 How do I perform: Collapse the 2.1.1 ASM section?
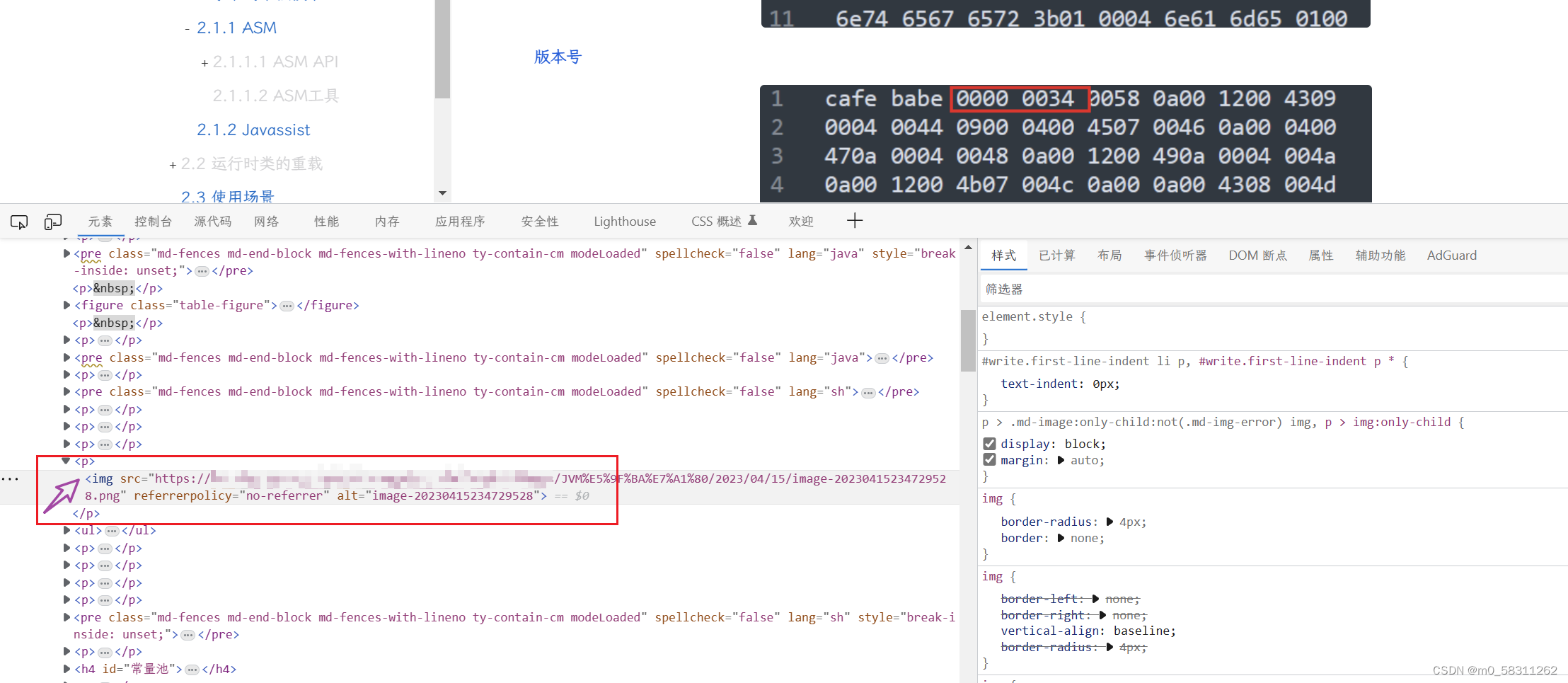coord(186,28)
